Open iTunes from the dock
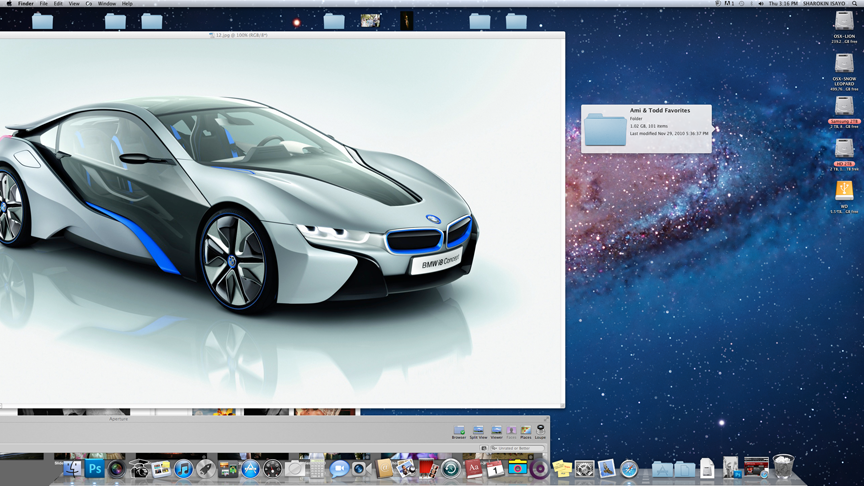This screenshot has height=486, width=864. [x=183, y=469]
